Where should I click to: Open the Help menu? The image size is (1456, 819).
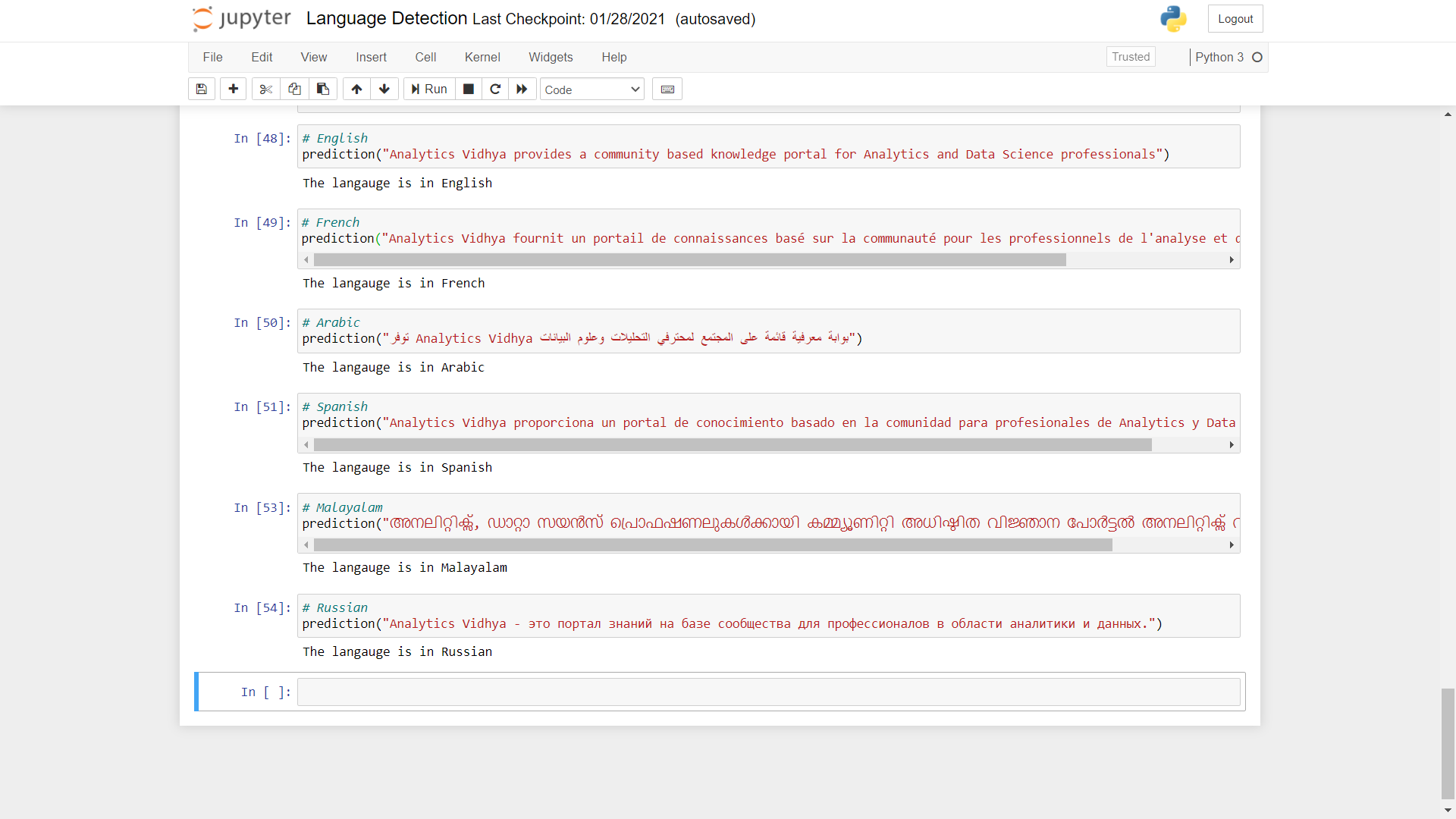(614, 58)
